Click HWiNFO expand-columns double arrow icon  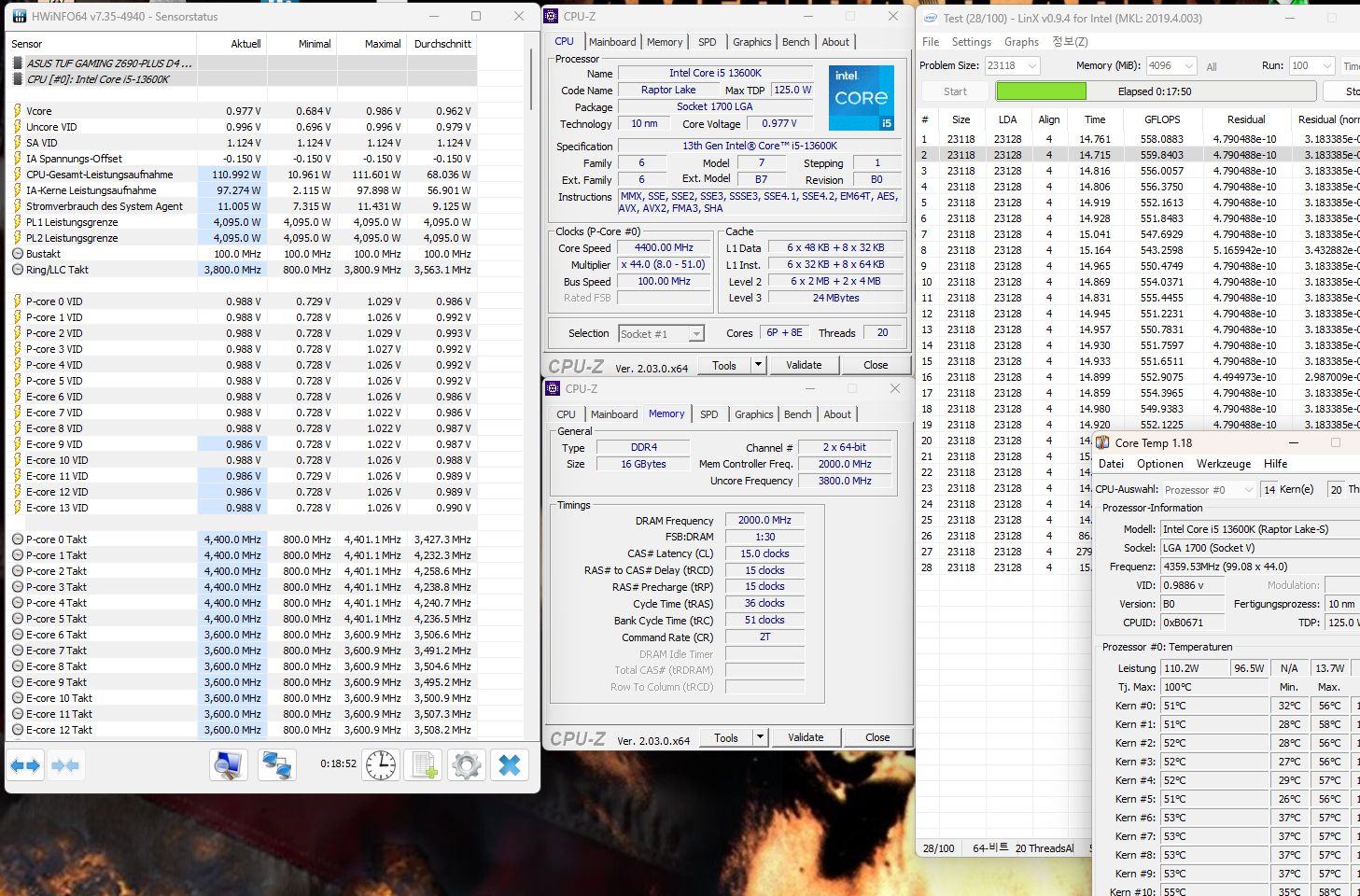[x=25, y=766]
